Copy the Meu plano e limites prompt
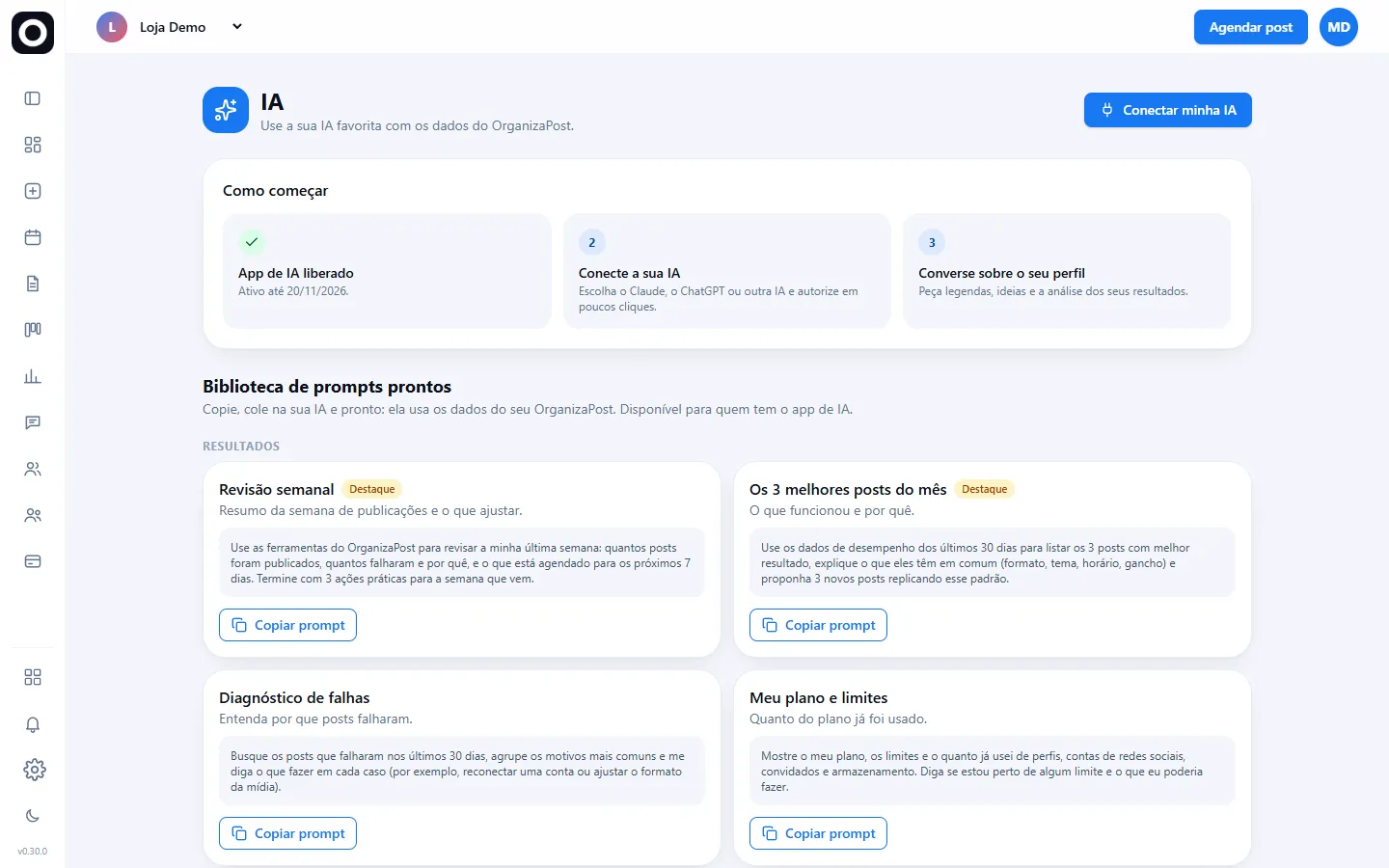This screenshot has height=868, width=1389. click(819, 833)
